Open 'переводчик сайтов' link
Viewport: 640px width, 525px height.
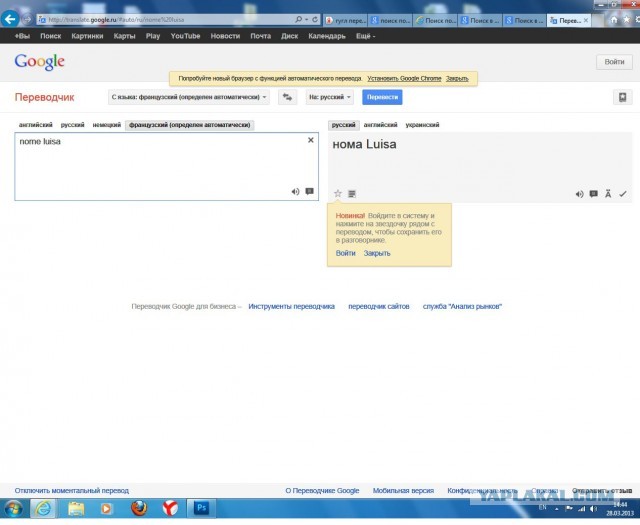tap(378, 307)
